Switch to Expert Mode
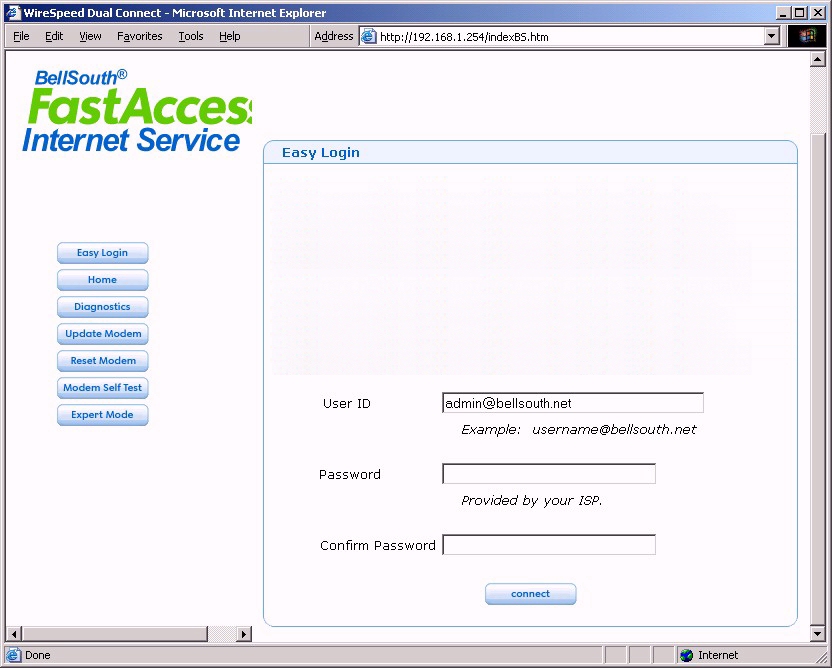Viewport: 832px width, 668px height. 102,415
